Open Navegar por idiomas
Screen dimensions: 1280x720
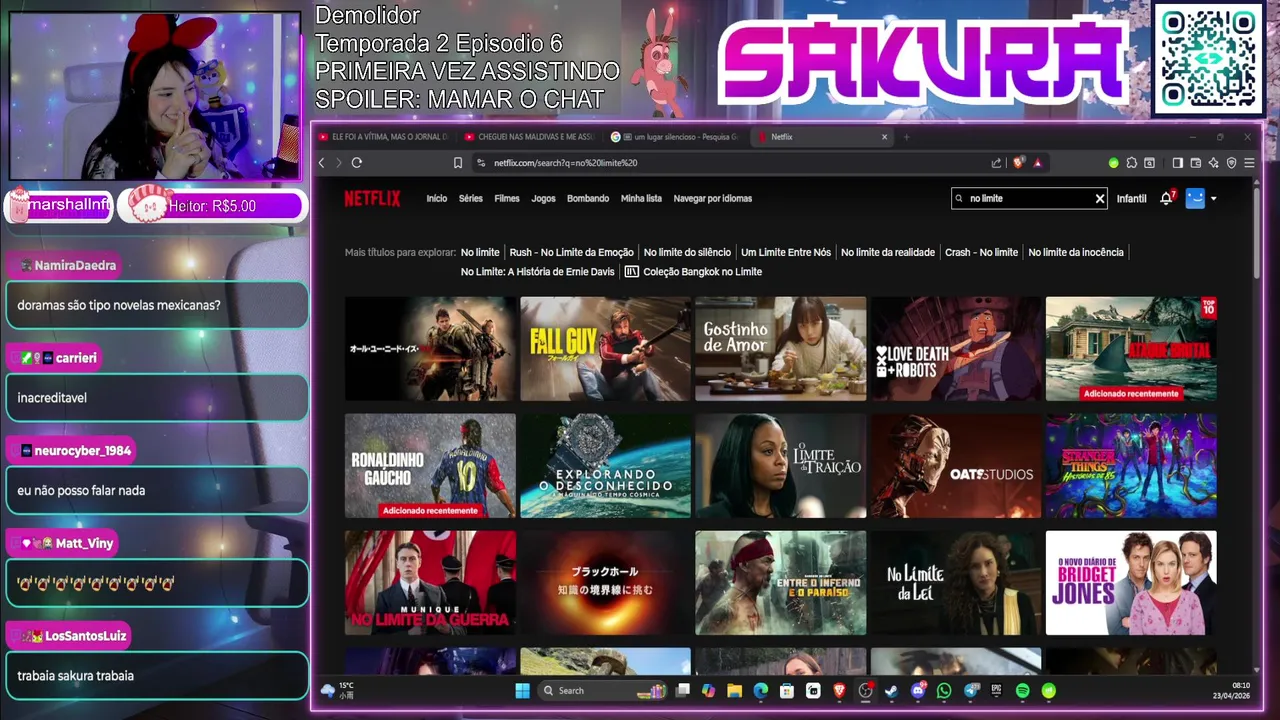tap(713, 198)
